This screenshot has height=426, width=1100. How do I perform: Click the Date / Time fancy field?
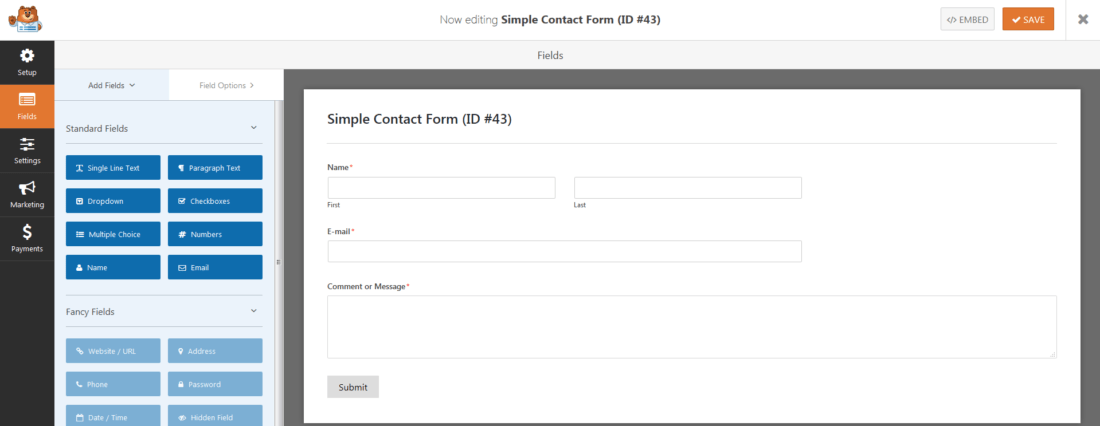click(113, 417)
